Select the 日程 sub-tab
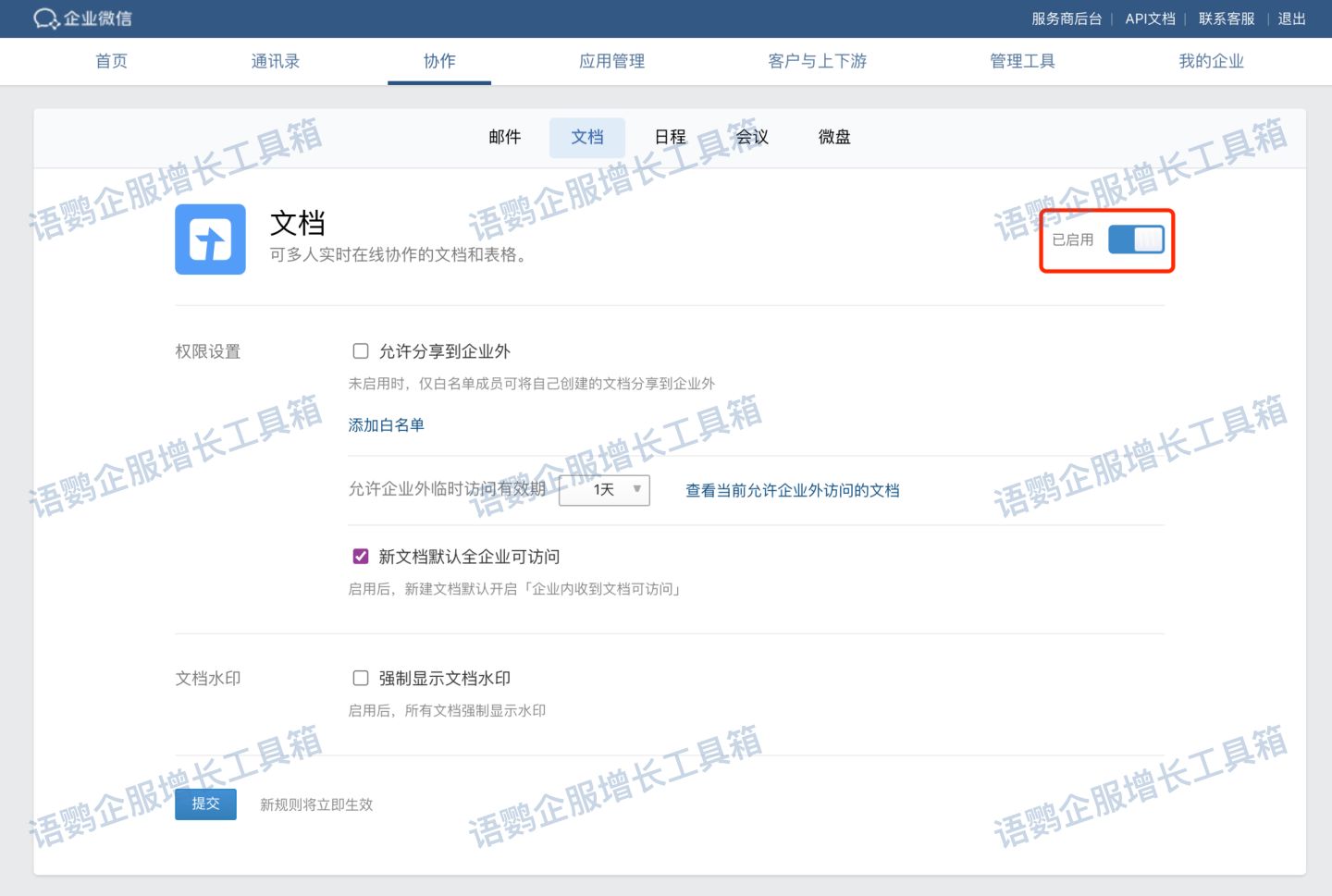 (670, 137)
